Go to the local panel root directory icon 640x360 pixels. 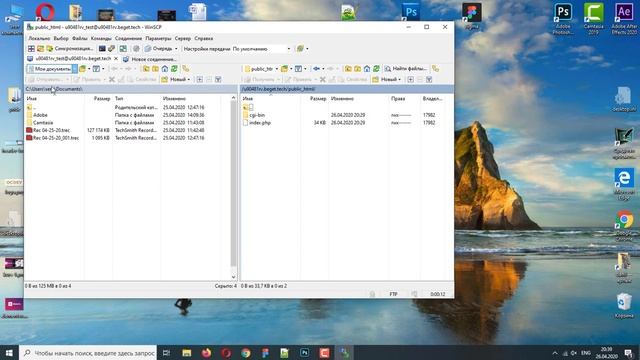coord(156,69)
